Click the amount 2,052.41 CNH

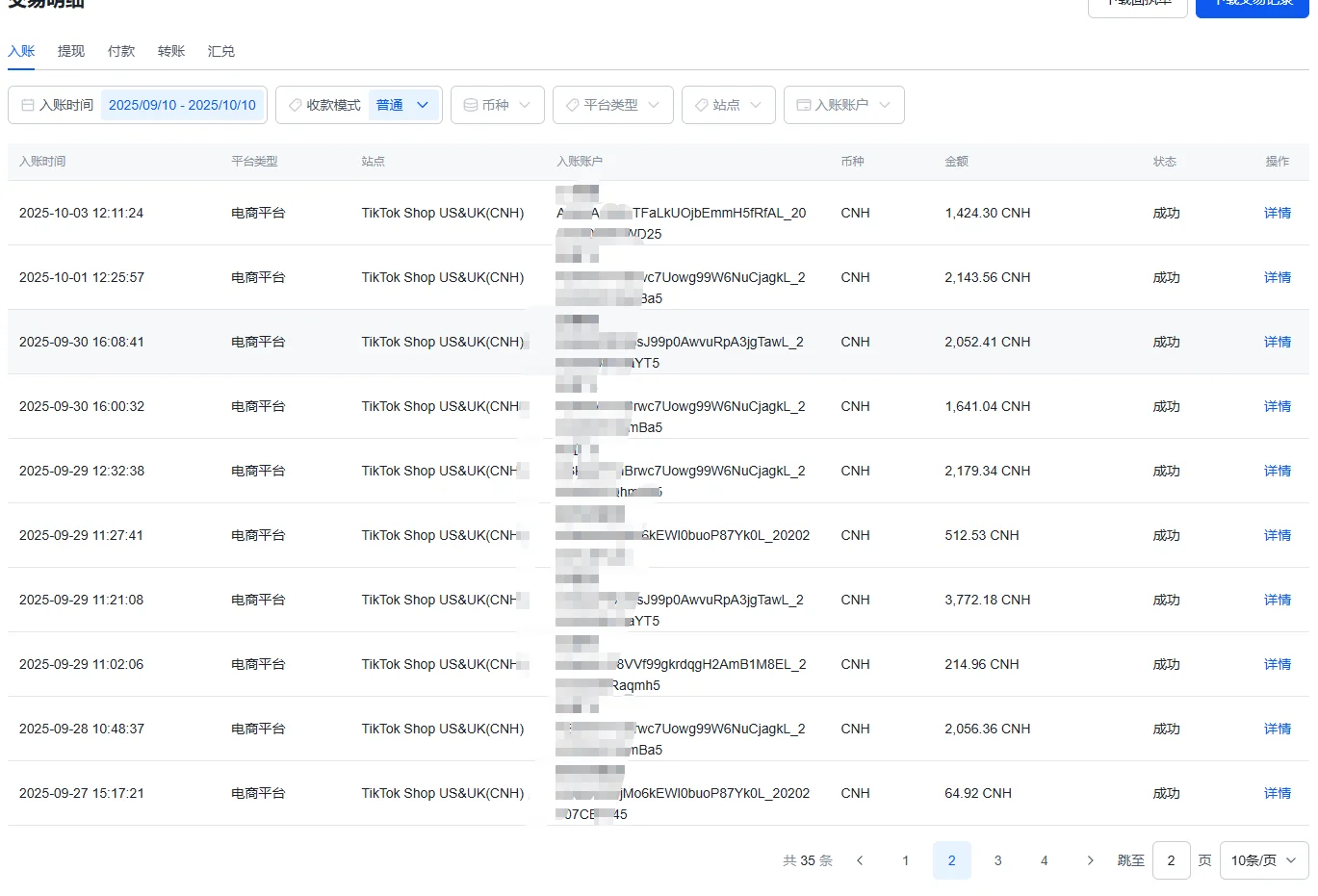[988, 342]
